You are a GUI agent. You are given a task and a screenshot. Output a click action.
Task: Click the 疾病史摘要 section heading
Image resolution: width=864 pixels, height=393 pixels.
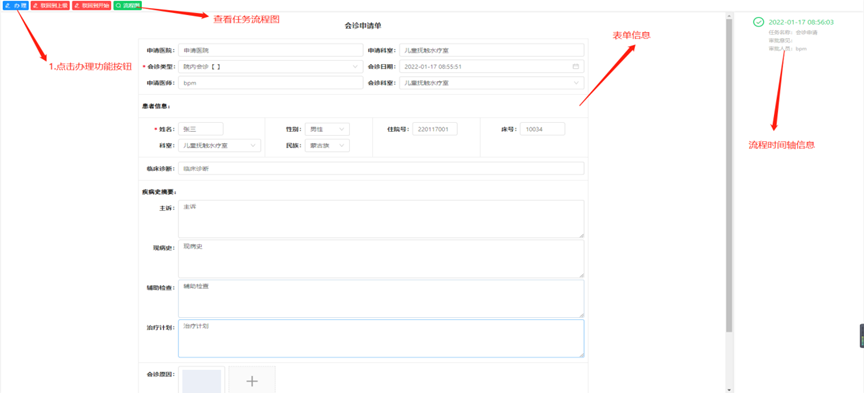click(x=159, y=192)
